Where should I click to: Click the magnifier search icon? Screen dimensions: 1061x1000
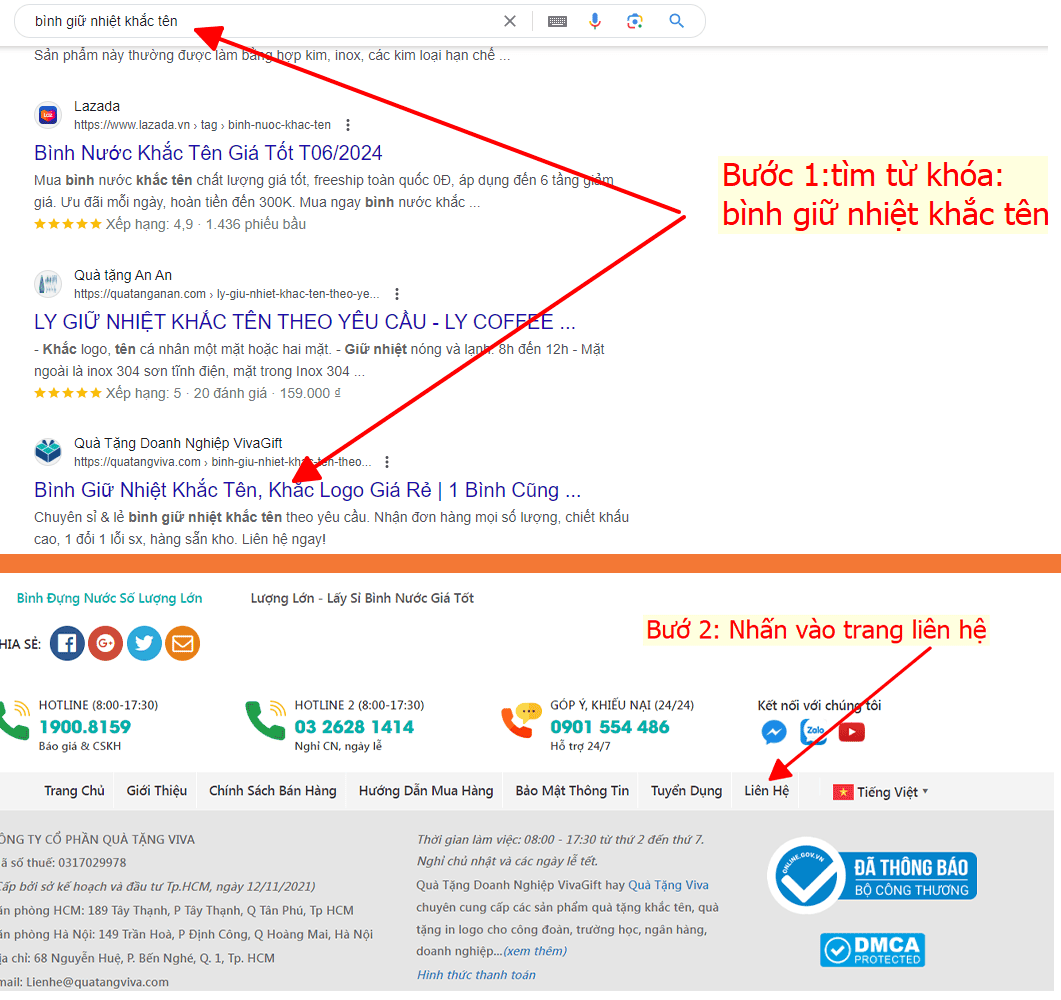pyautogui.click(x=677, y=21)
